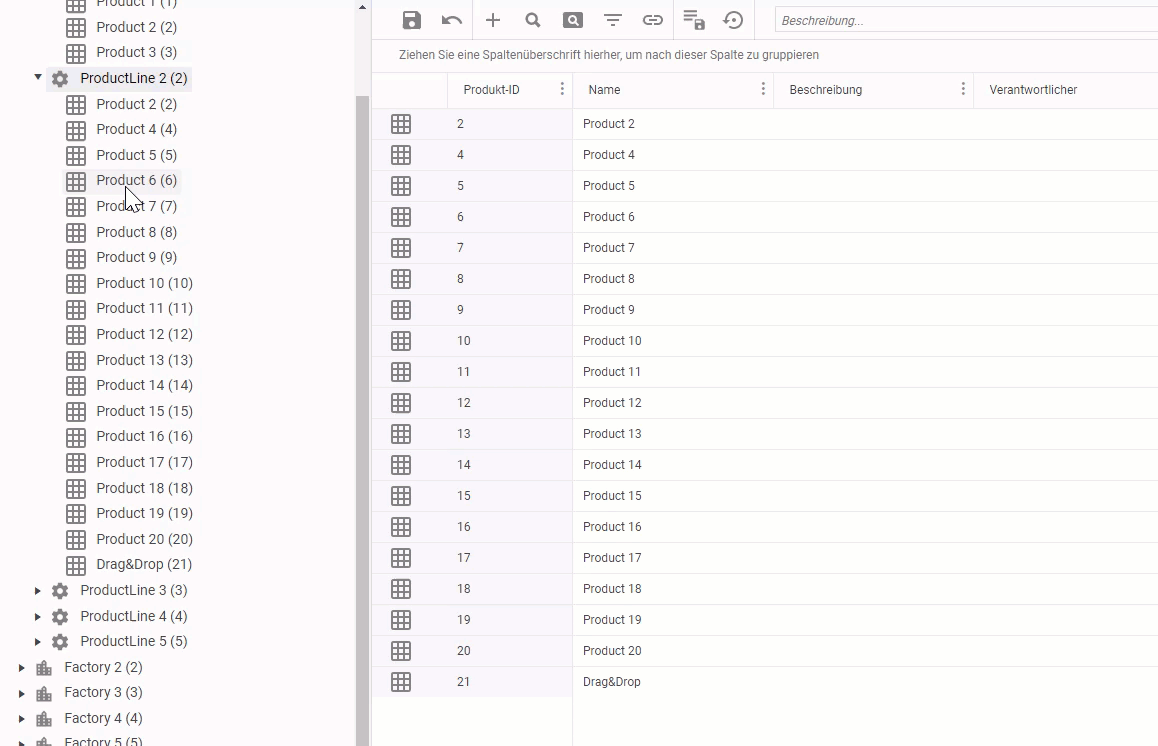
Task: Collapse the ProductLine 2 tree node
Action: 38,77
